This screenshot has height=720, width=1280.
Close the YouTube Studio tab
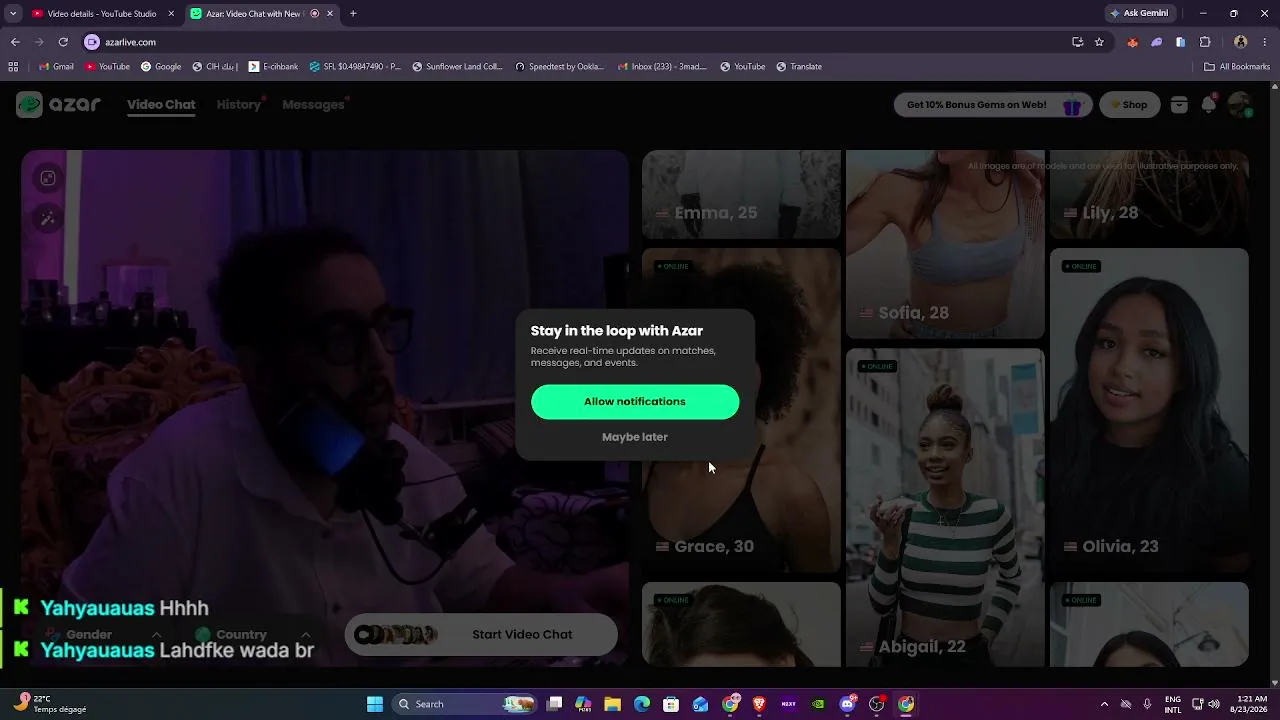coord(171,14)
